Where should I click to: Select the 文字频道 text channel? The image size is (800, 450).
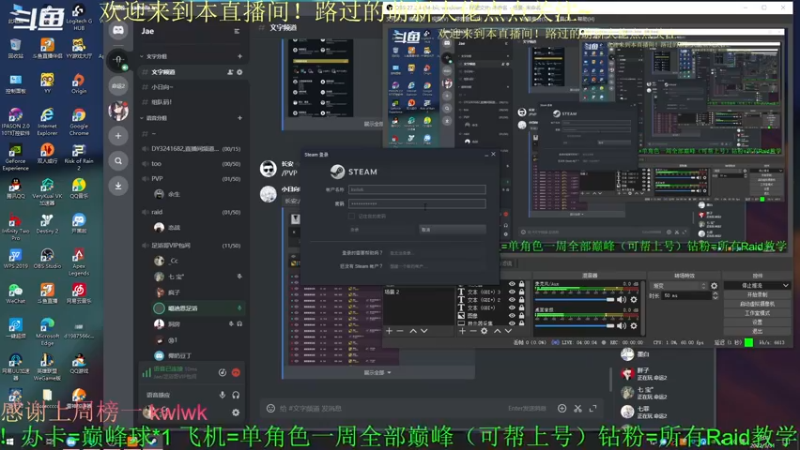coord(192,72)
